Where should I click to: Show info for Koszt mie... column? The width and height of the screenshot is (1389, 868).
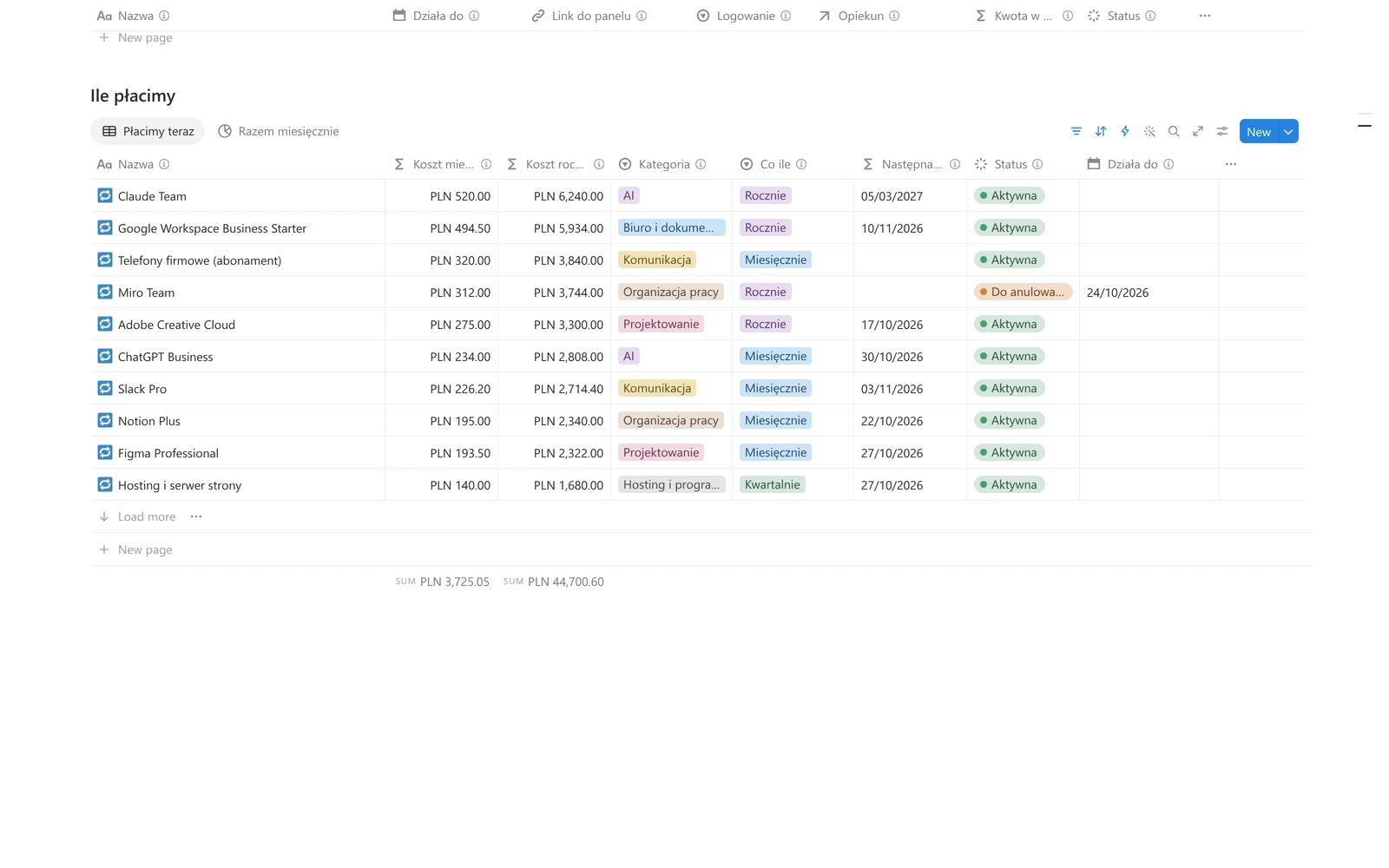click(486, 164)
